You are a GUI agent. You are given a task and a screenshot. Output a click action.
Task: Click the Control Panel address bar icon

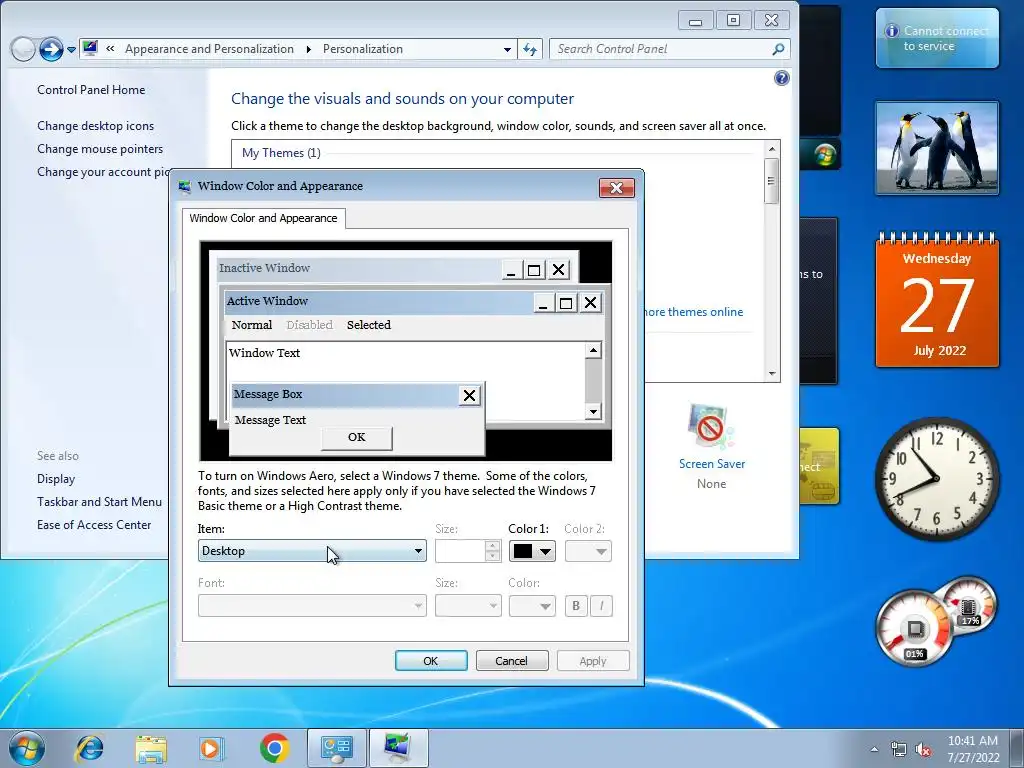90,48
